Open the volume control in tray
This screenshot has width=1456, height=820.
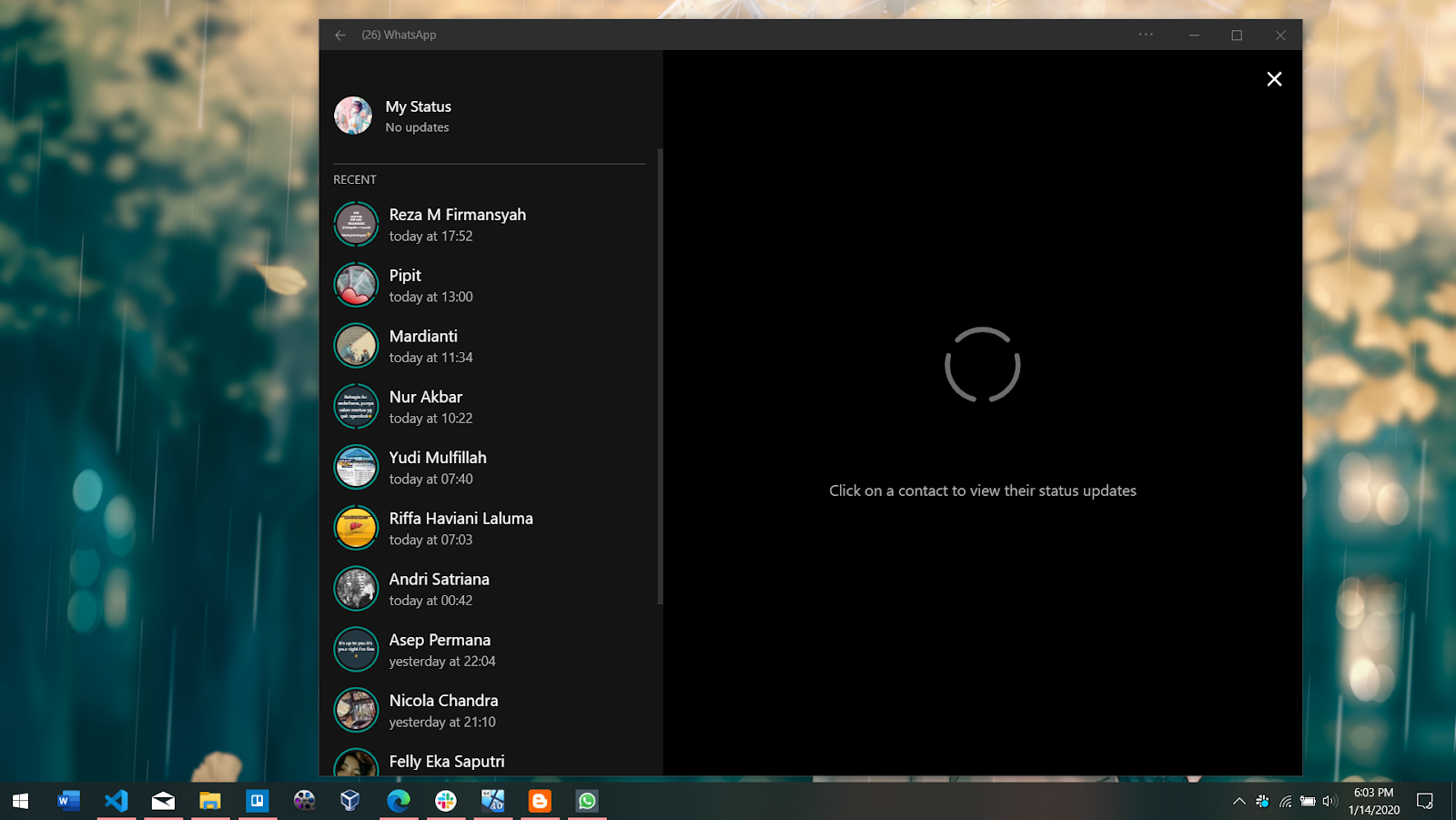coord(1330,802)
